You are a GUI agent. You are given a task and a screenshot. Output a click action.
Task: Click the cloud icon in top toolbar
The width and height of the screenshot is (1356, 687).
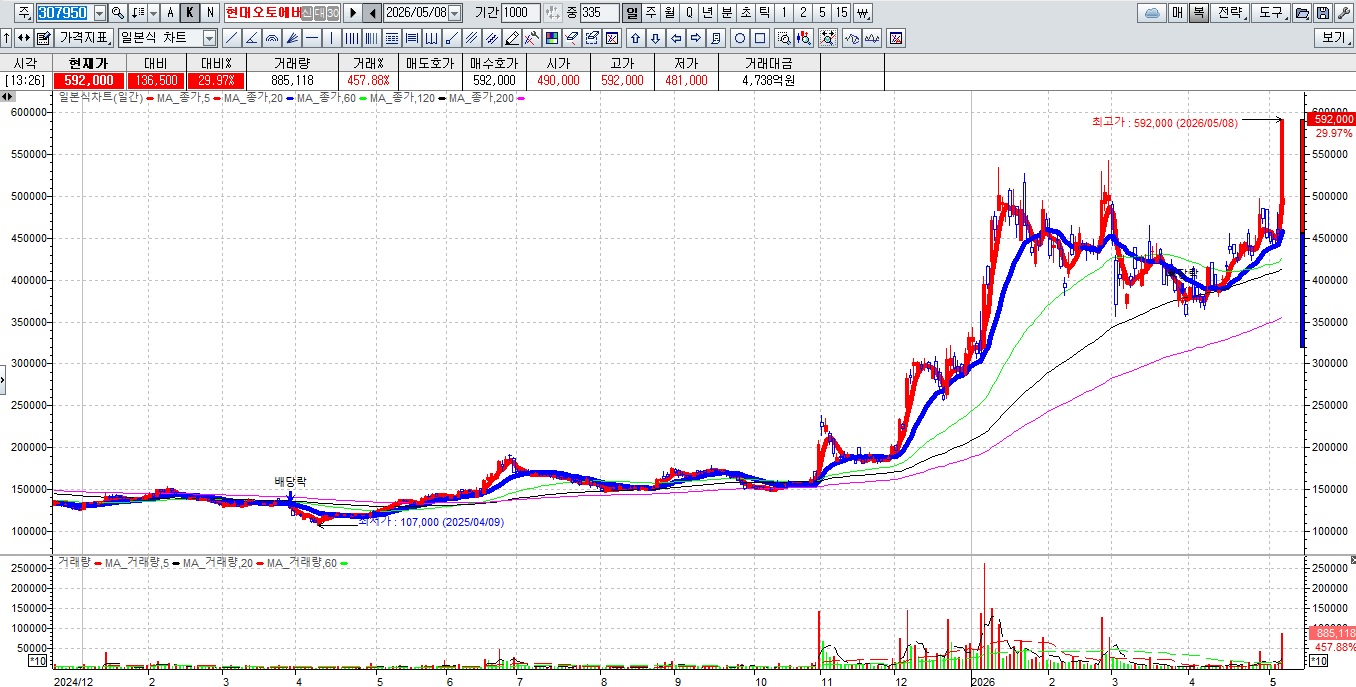[x=1153, y=13]
